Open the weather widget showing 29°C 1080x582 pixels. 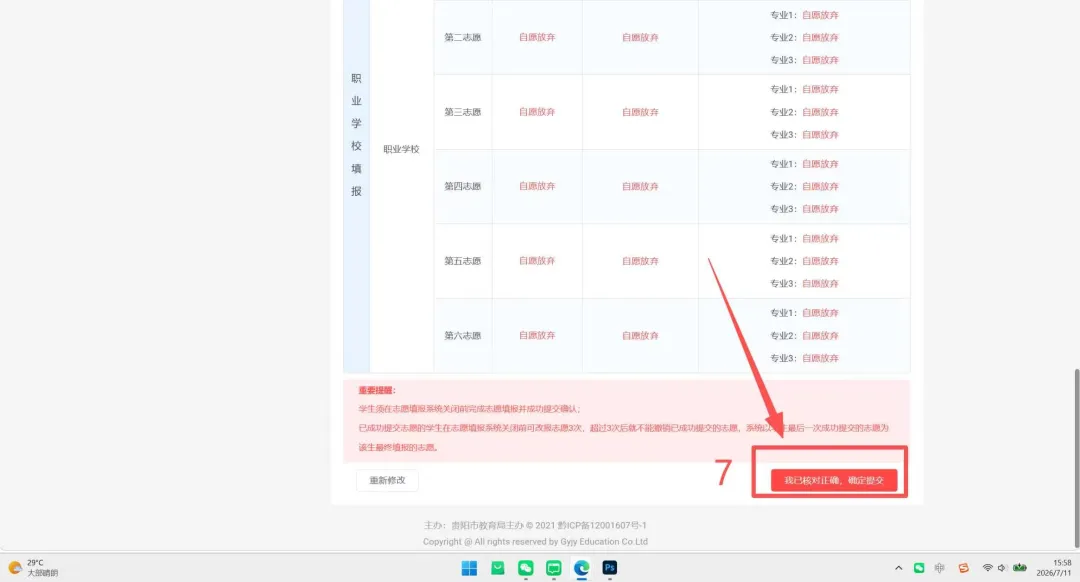(x=33, y=568)
